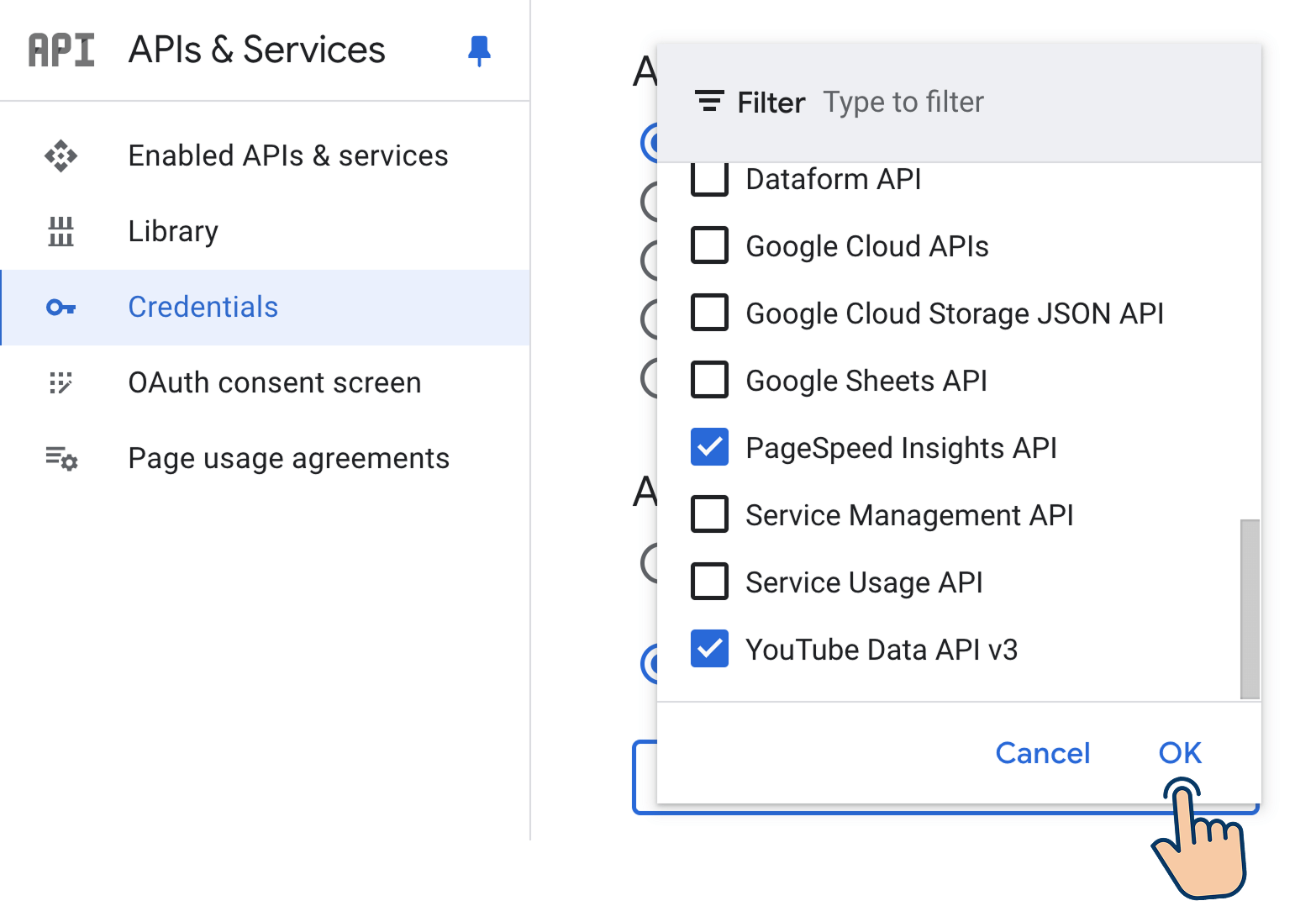Click the Google Sheets API label

click(x=866, y=381)
